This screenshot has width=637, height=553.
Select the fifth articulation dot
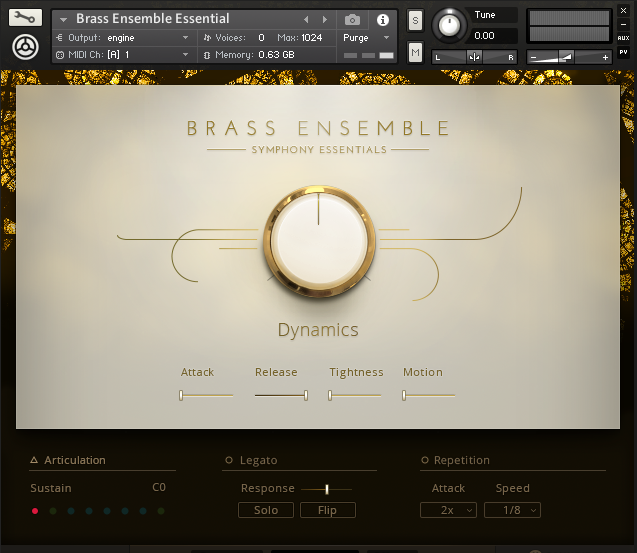[x=107, y=511]
